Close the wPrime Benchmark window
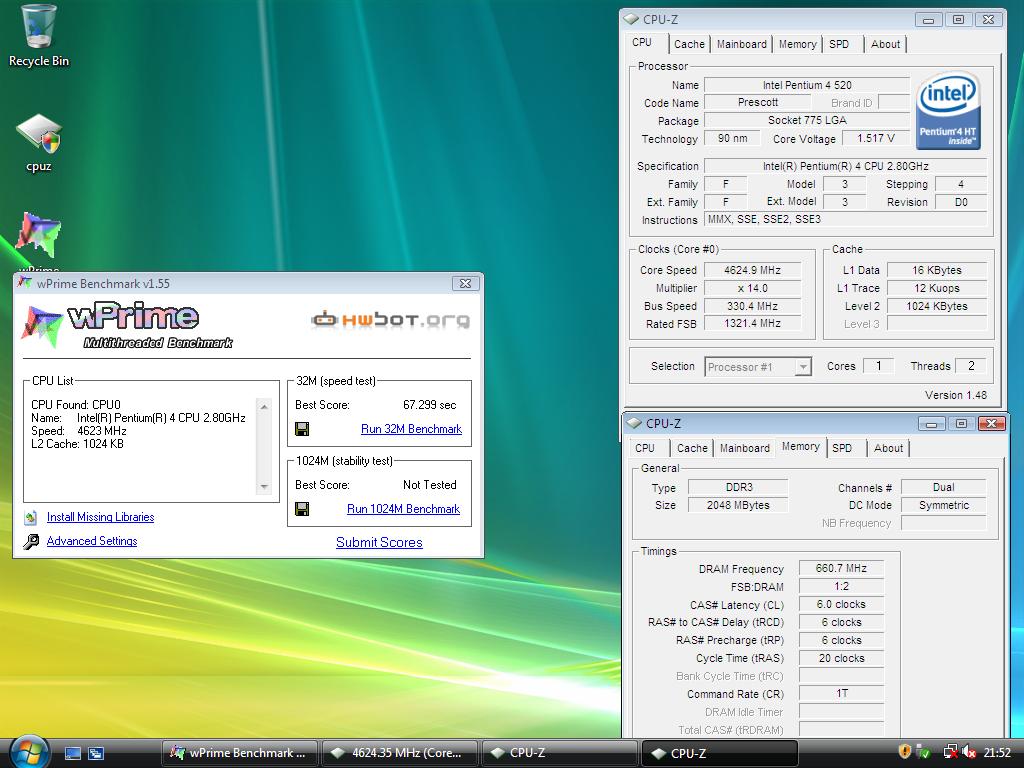The image size is (1024, 768). [x=466, y=283]
